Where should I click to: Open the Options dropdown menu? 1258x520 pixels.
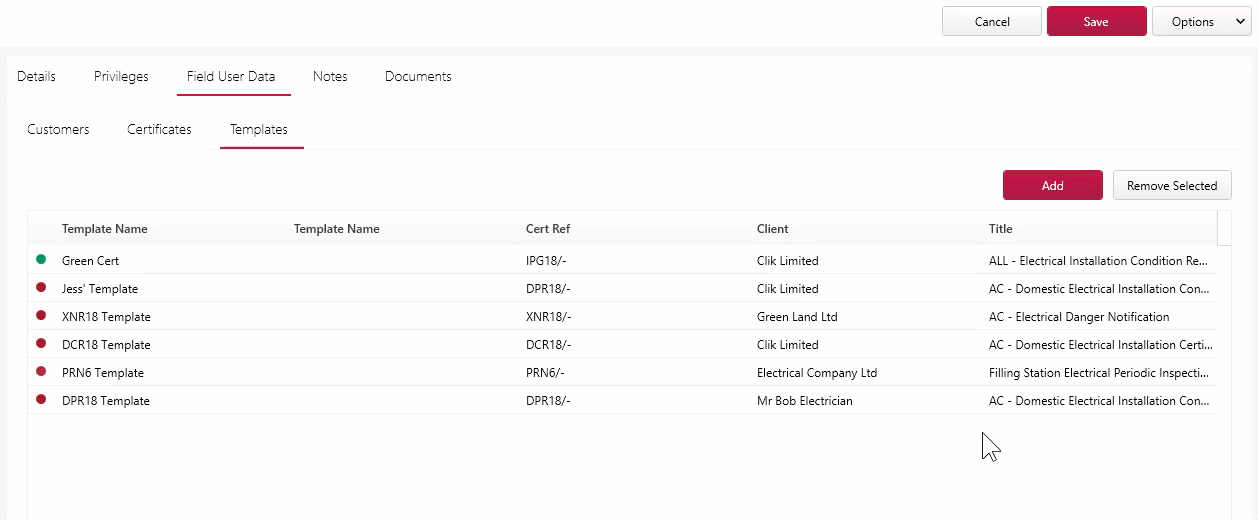click(x=1200, y=21)
